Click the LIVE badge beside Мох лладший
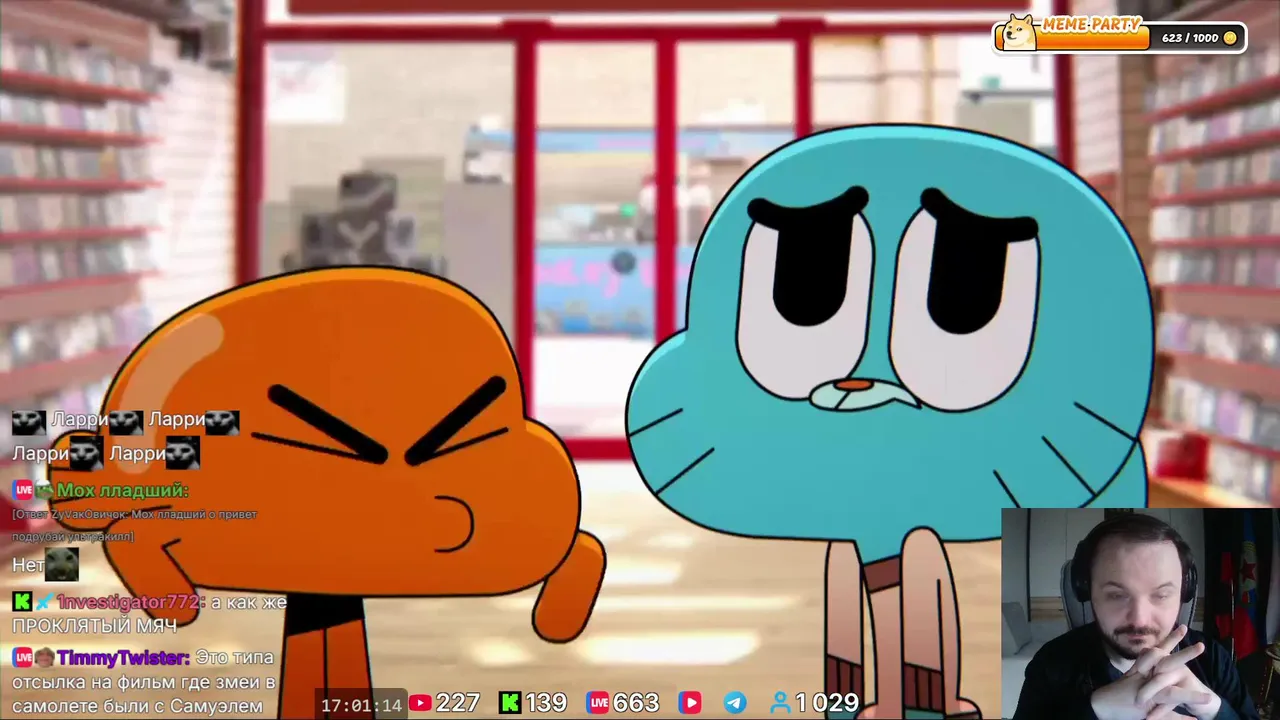The image size is (1280, 720). tap(22, 490)
